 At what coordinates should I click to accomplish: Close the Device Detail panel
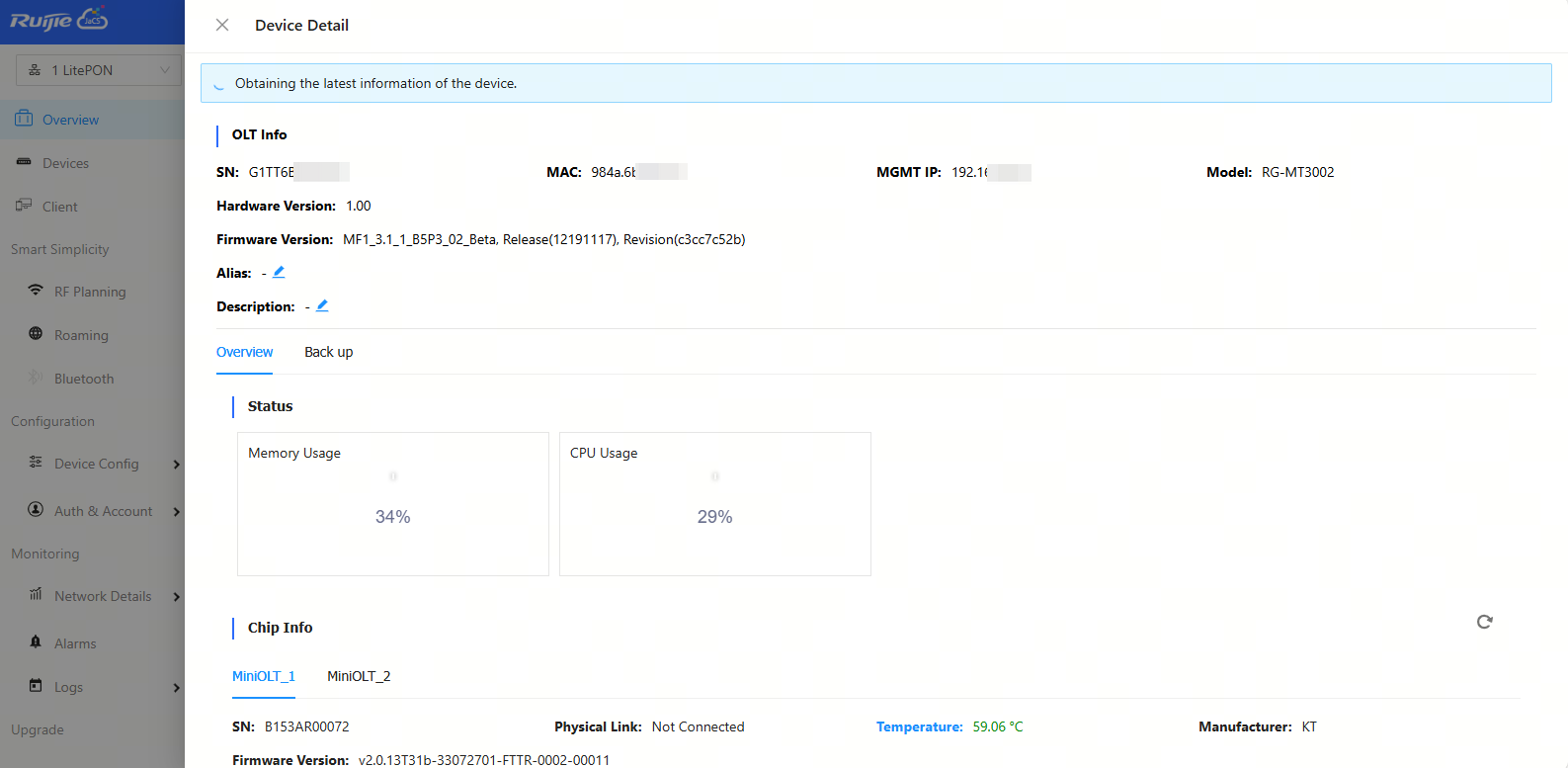pyautogui.click(x=222, y=25)
